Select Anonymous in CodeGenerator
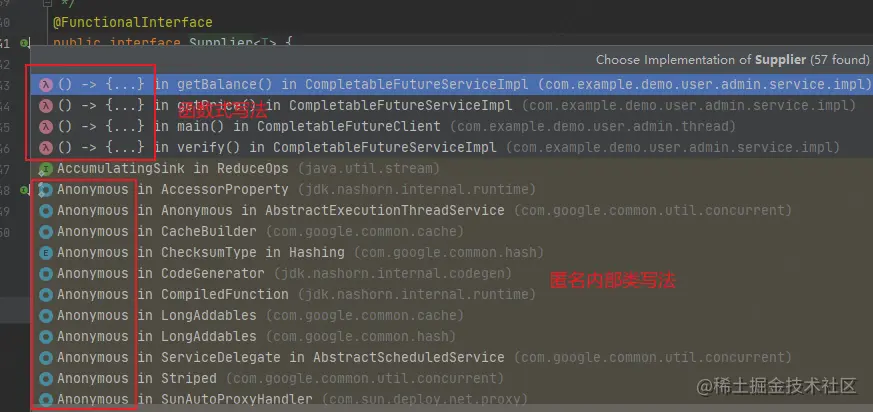 pos(451,273)
